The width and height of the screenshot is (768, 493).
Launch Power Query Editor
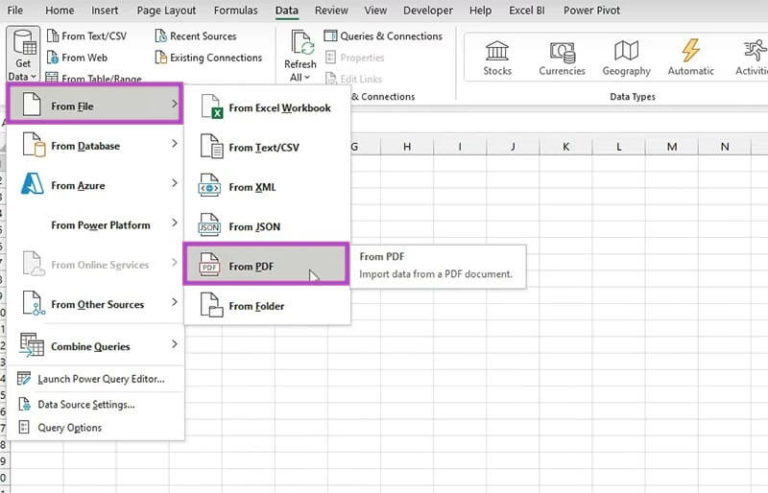coord(96,379)
